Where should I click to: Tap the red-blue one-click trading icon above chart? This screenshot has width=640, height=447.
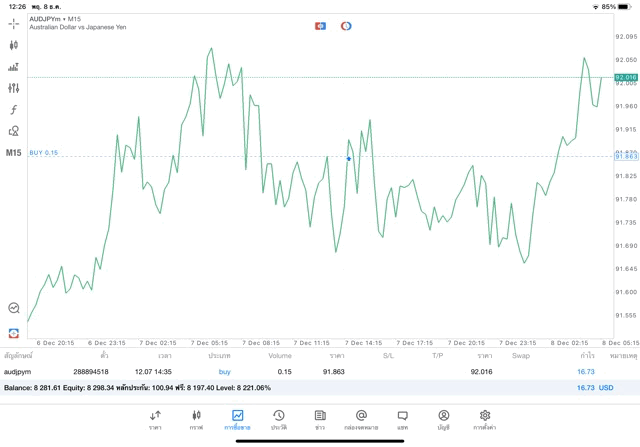tap(320, 26)
